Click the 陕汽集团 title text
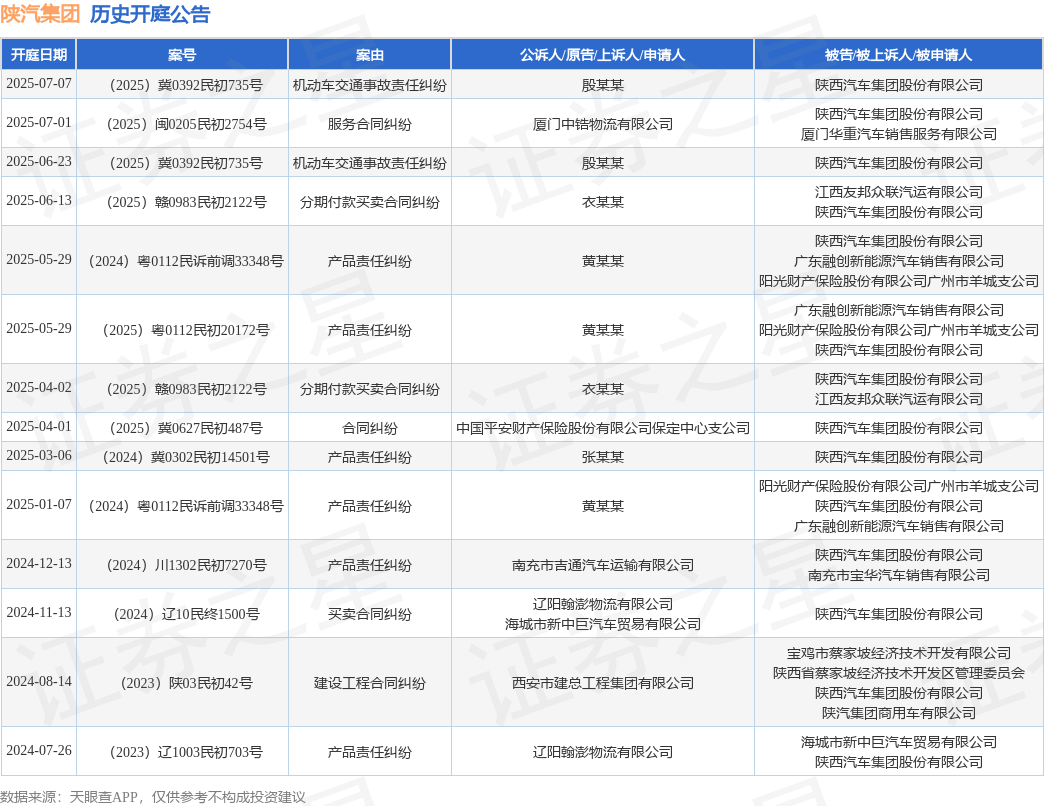Image resolution: width=1044 pixels, height=806 pixels. point(40,14)
